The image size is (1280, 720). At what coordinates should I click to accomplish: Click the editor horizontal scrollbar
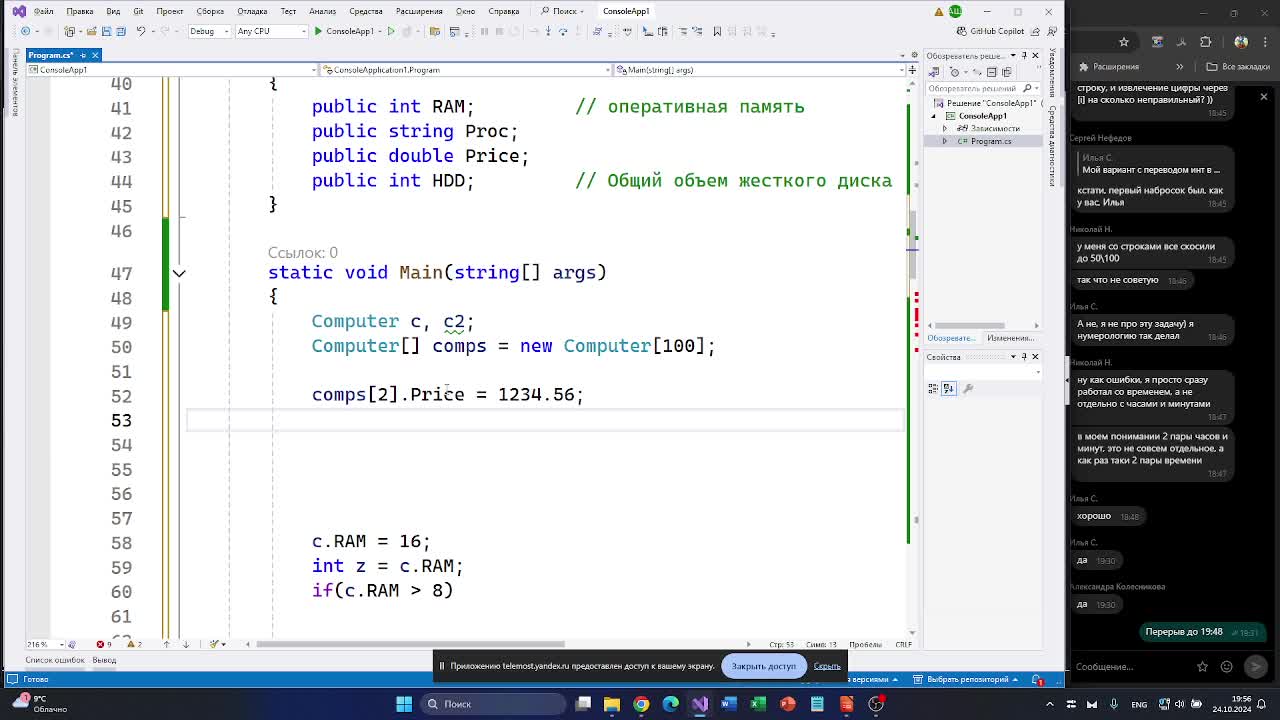(410, 644)
